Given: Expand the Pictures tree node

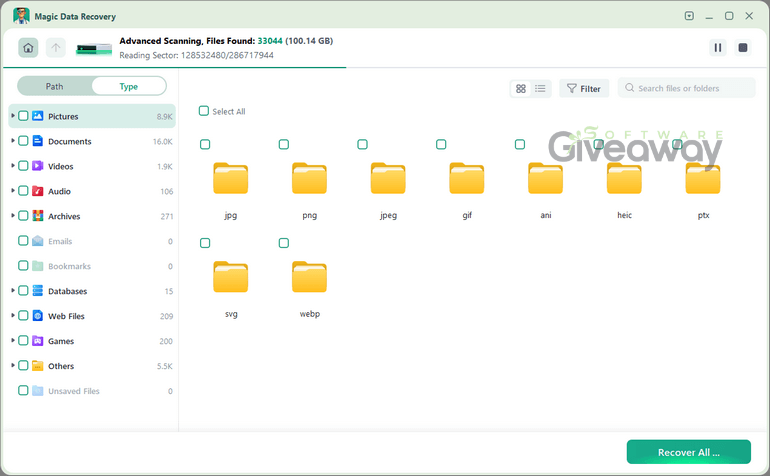Looking at the screenshot, I should [x=13, y=116].
